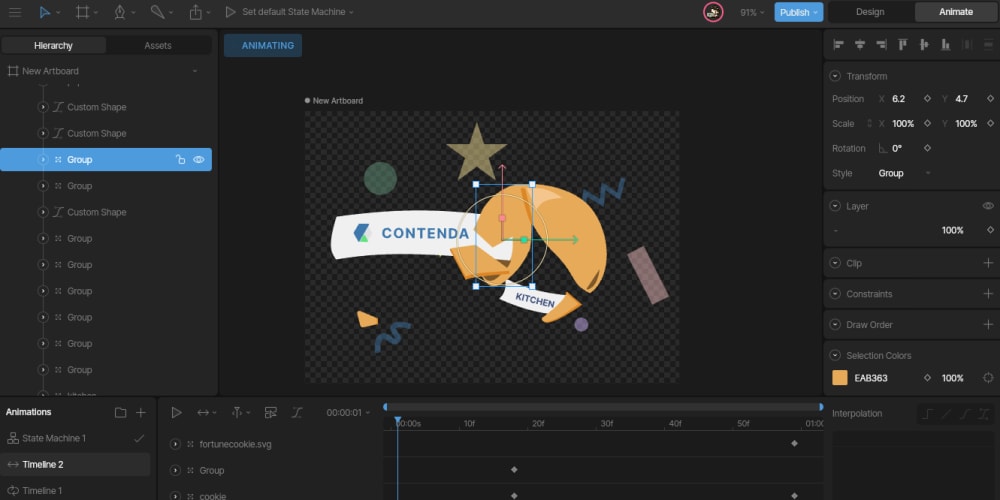Viewport: 1000px width, 500px height.
Task: Create a new animations folder
Action: [121, 412]
